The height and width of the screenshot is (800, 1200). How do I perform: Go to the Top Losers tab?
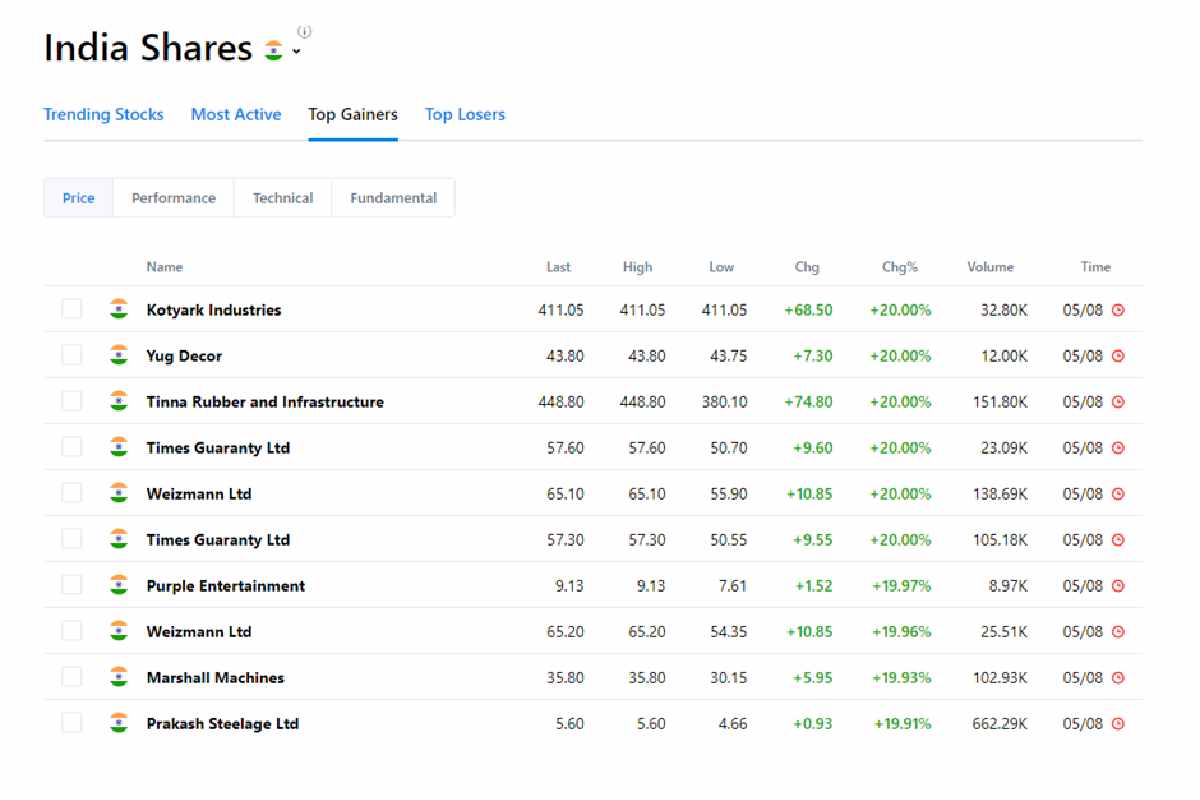pyautogui.click(x=465, y=114)
